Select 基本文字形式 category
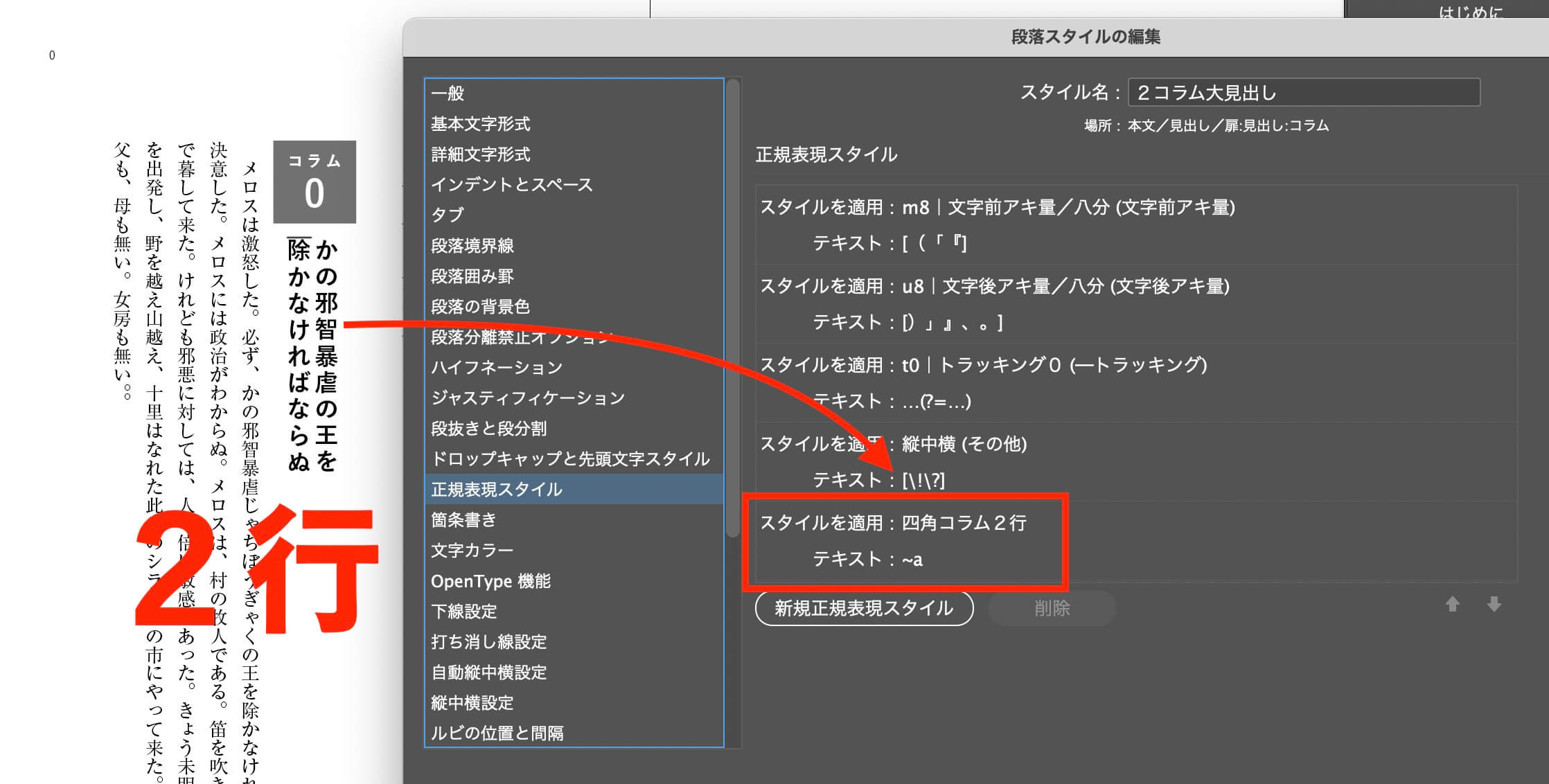Image resolution: width=1549 pixels, height=784 pixels. click(481, 124)
